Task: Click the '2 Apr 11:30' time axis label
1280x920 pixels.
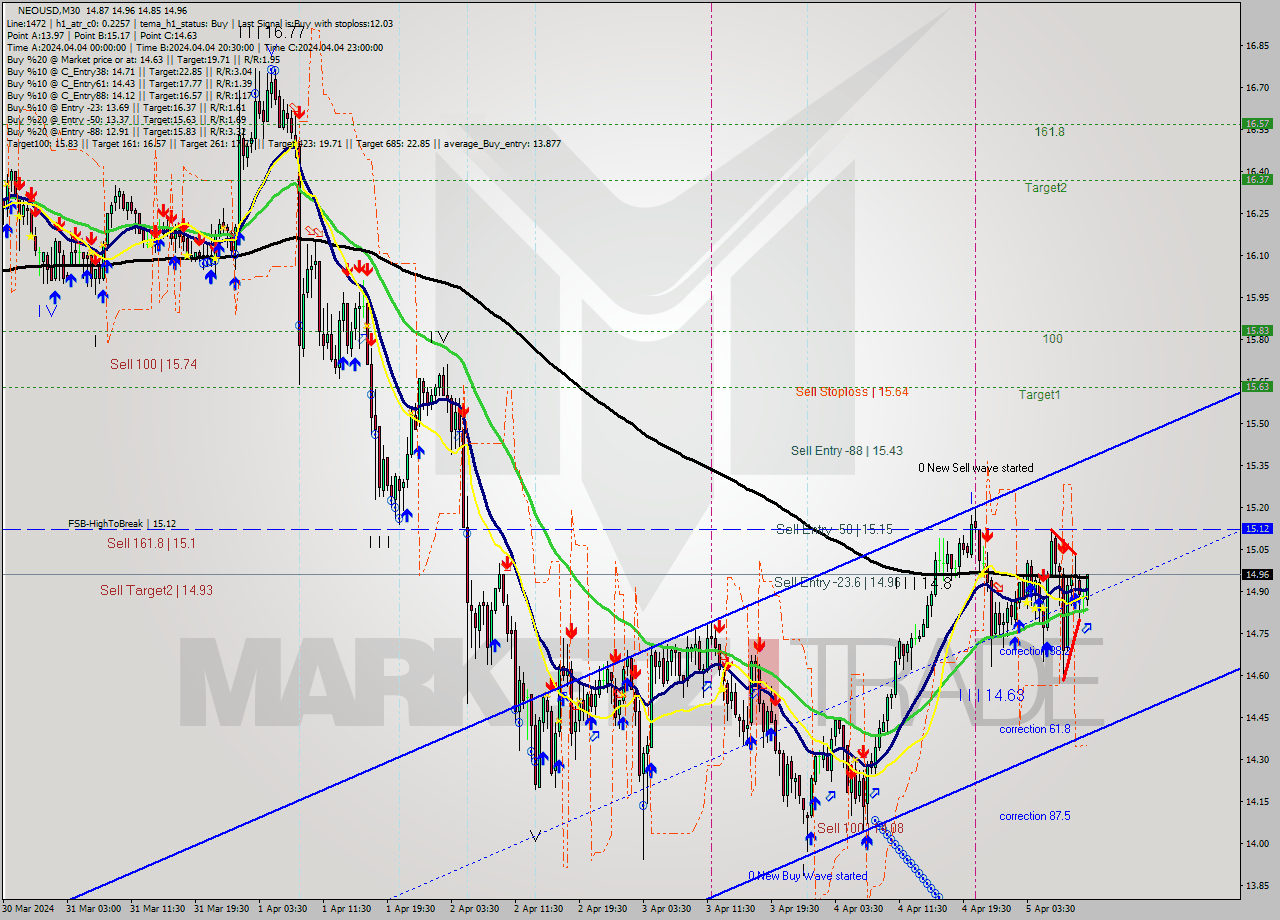Action: pos(540,909)
